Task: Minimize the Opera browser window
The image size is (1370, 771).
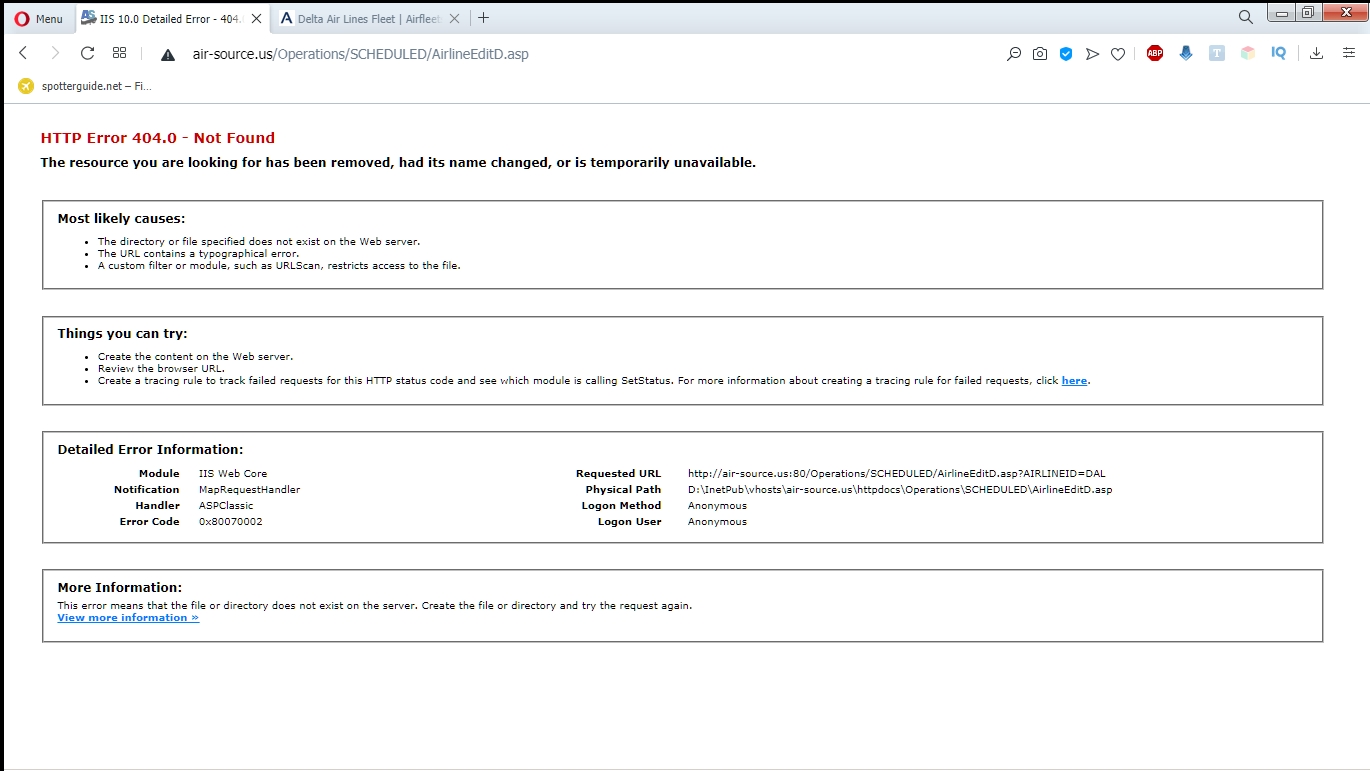Action: point(1281,13)
